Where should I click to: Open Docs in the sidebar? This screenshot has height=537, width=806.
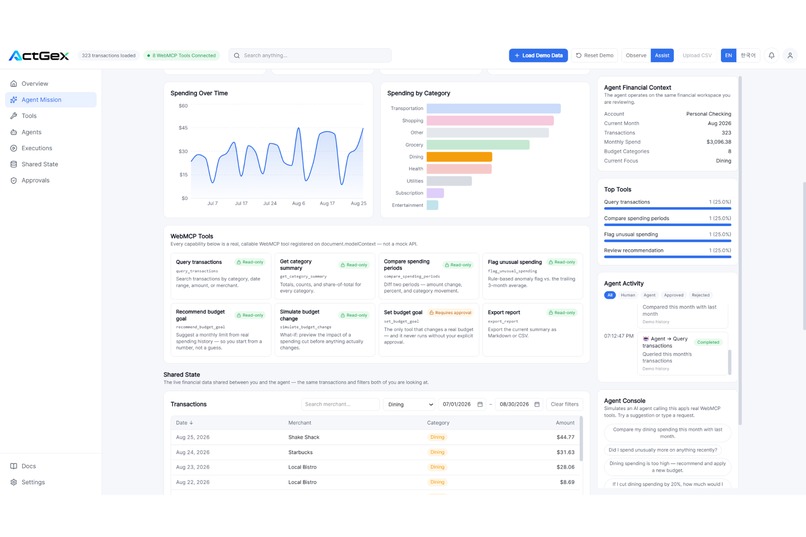51,466
